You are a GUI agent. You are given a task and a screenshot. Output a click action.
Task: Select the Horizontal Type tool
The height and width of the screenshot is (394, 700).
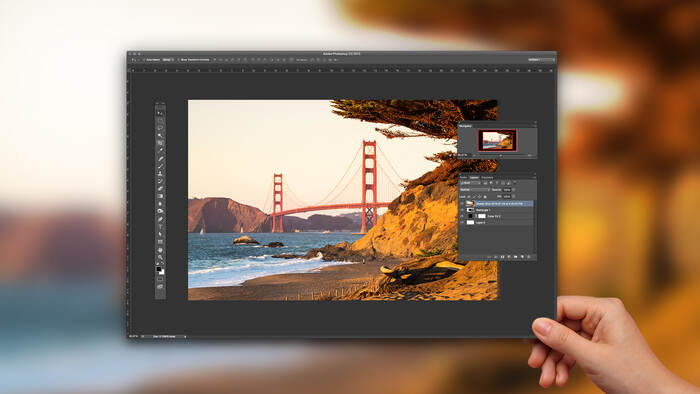[x=160, y=226]
